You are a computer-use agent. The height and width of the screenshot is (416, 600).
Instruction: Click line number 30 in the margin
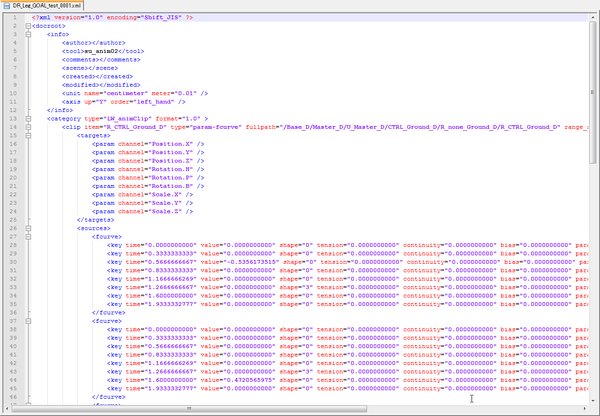click(x=13, y=262)
